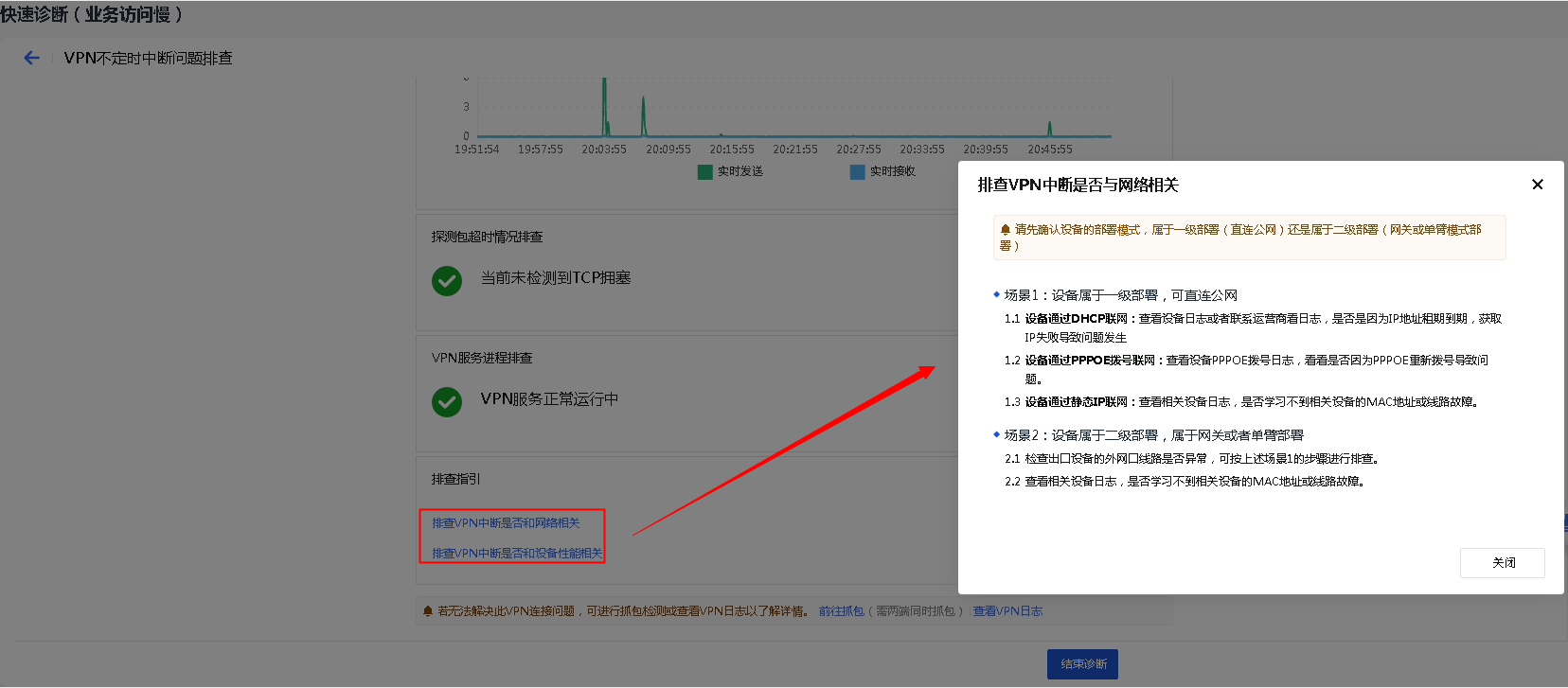Click the 实时接收 legend label
Screen dimensions: 1568x688
click(x=892, y=171)
